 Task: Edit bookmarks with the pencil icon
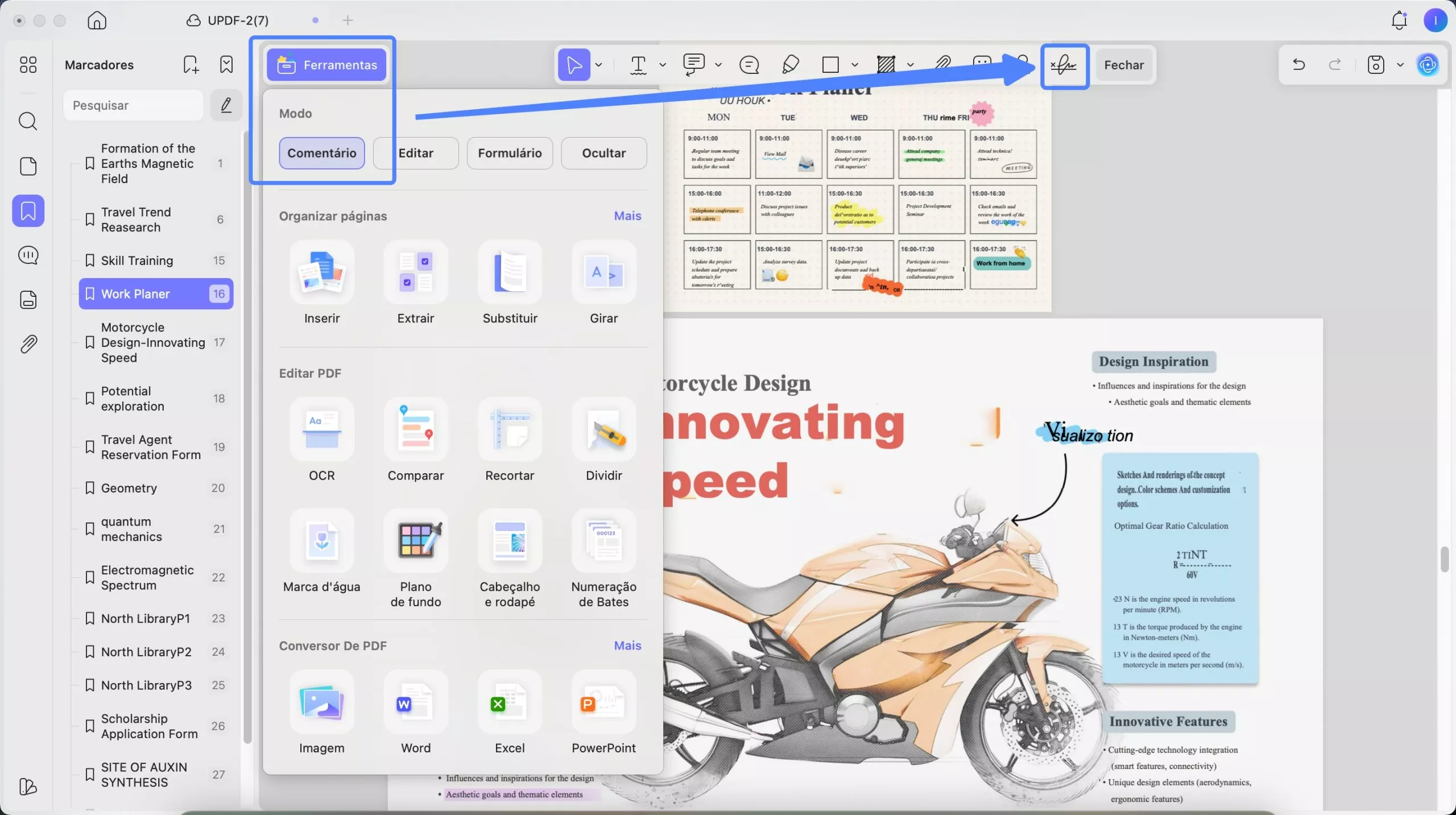tap(226, 105)
